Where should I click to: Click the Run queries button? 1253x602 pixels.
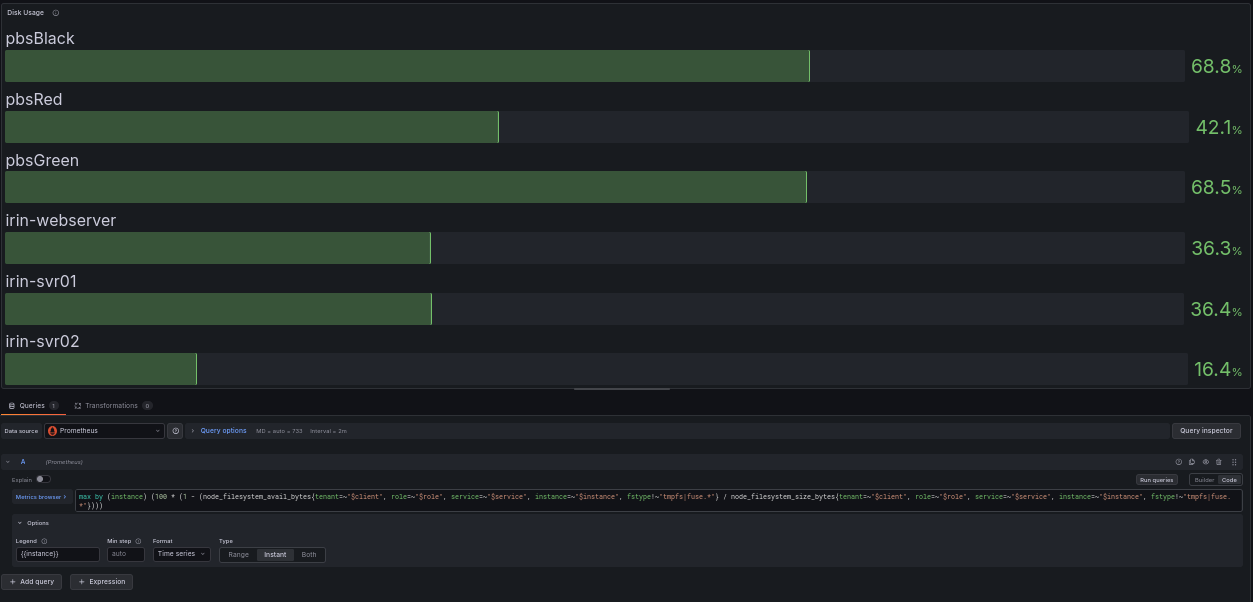point(1155,480)
